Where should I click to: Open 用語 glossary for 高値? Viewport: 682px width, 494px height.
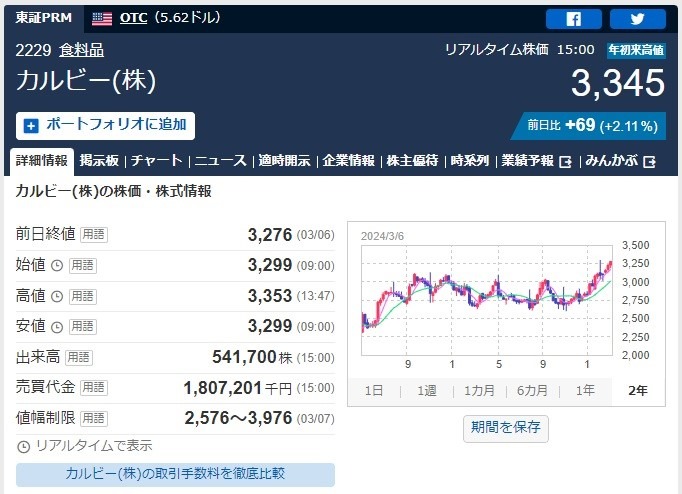(83, 297)
